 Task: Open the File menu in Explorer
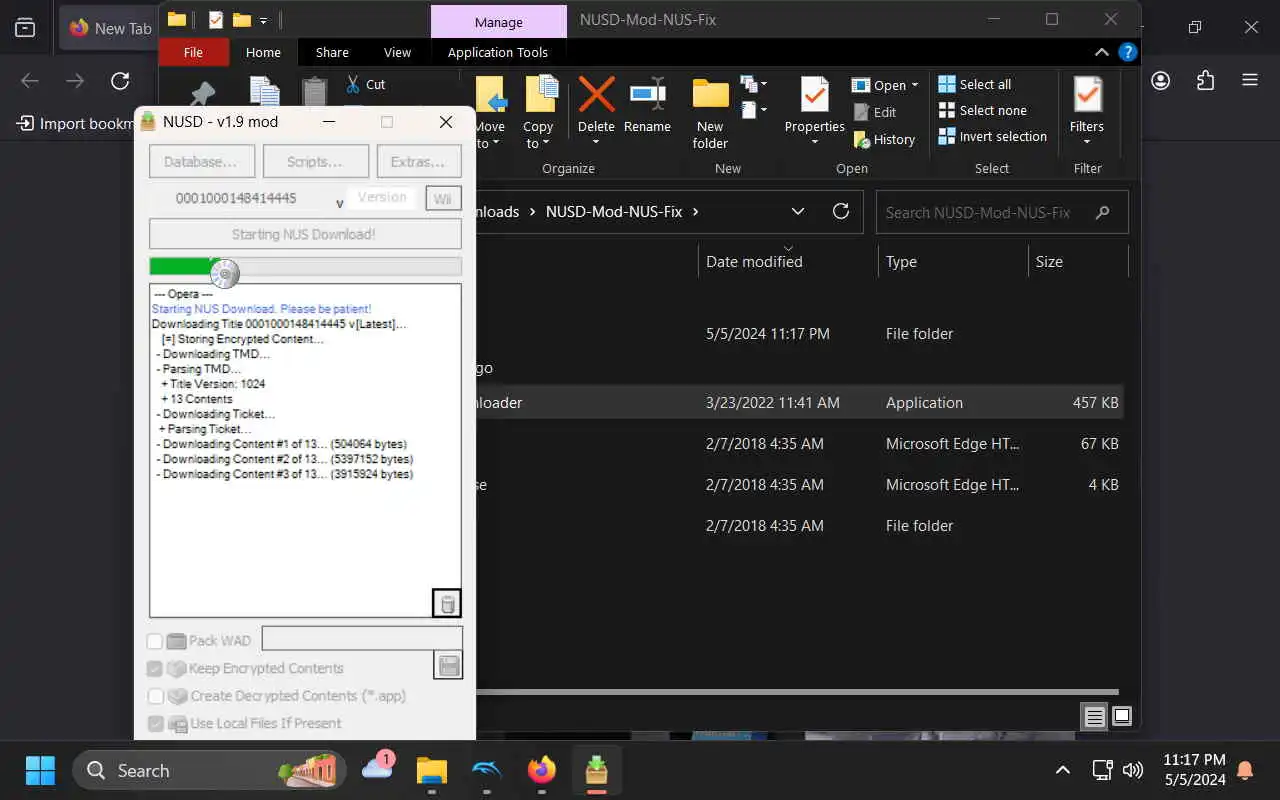point(194,52)
